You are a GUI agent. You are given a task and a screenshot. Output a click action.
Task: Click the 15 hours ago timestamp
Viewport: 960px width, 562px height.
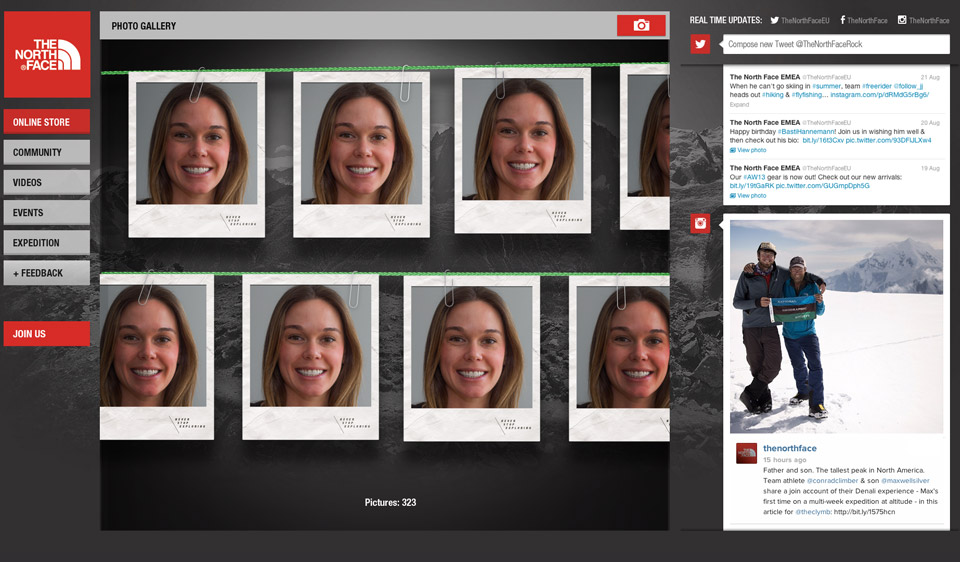(784, 460)
